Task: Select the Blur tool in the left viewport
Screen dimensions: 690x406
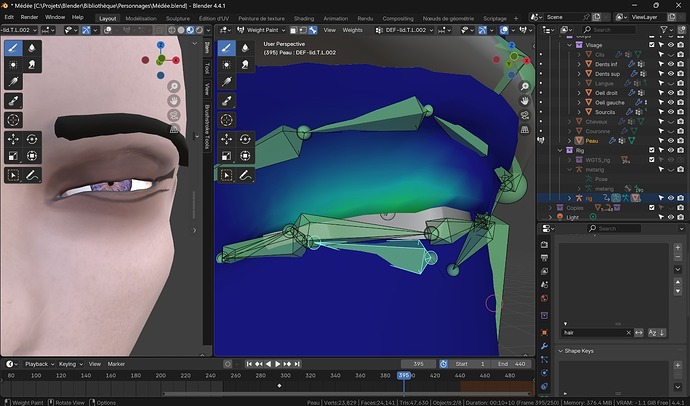Action: click(x=32, y=48)
